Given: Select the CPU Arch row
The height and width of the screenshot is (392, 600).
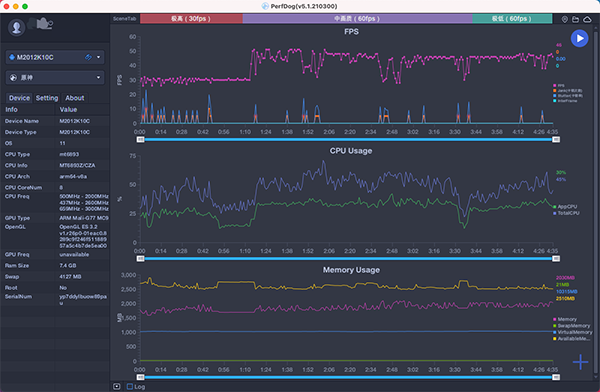Looking at the screenshot, I should point(55,176).
